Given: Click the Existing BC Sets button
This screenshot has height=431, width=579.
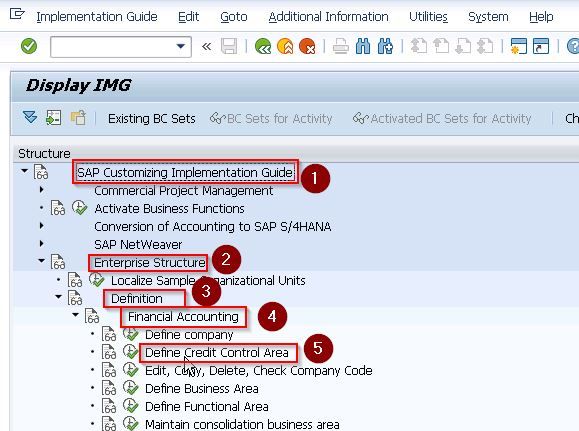Looking at the screenshot, I should click(x=152, y=119).
